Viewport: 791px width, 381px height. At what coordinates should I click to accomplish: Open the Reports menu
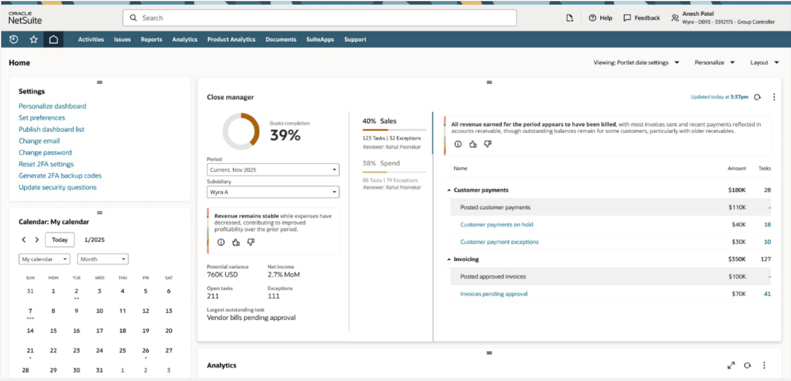151,39
